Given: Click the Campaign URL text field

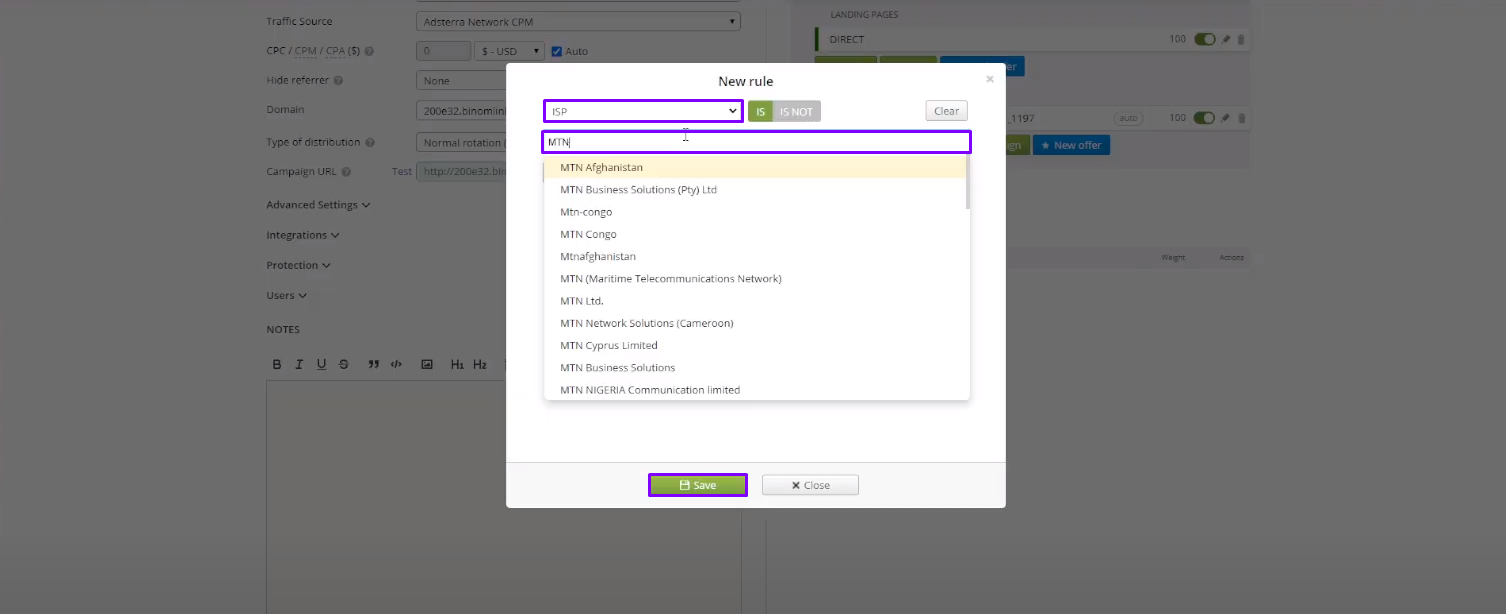Looking at the screenshot, I should pyautogui.click(x=461, y=172).
